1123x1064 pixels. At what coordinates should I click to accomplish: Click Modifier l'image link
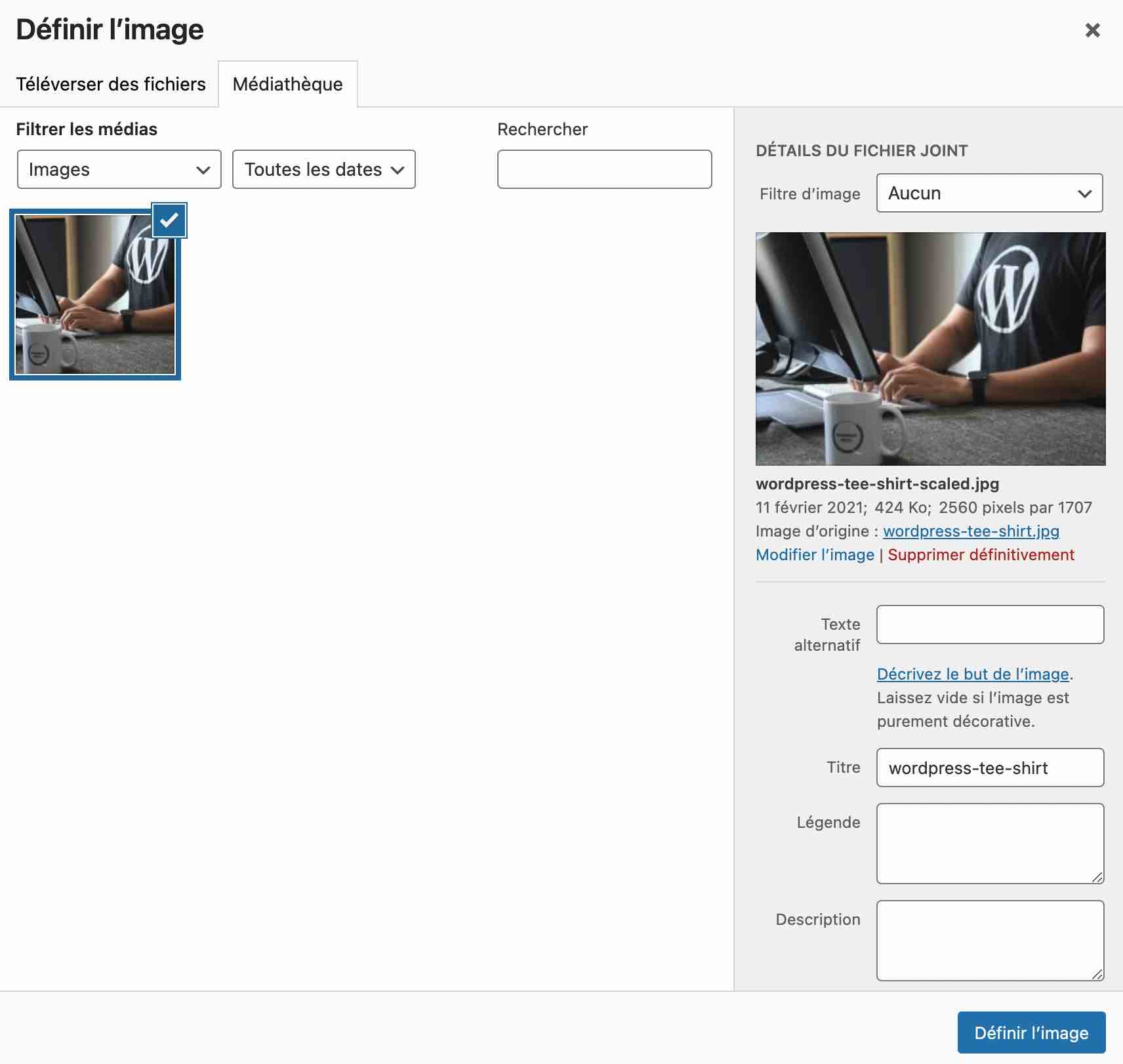click(x=815, y=554)
